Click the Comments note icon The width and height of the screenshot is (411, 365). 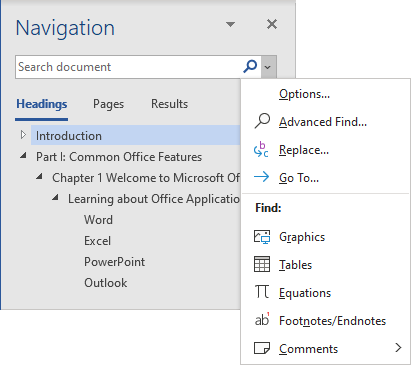point(262,348)
